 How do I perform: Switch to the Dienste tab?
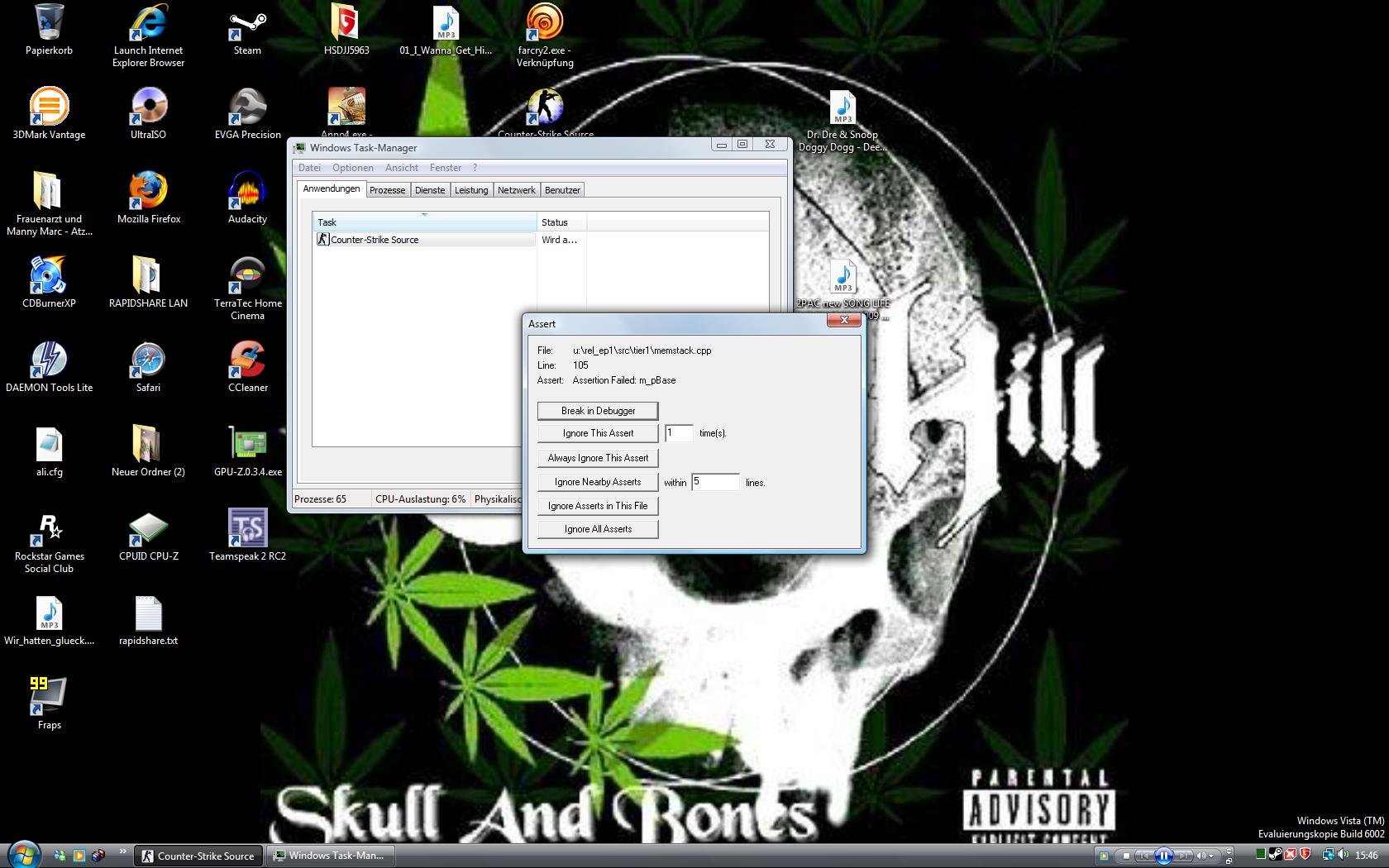[430, 190]
